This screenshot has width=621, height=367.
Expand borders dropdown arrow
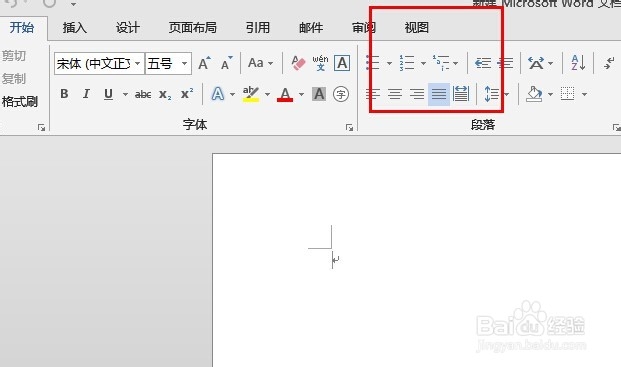(x=584, y=94)
